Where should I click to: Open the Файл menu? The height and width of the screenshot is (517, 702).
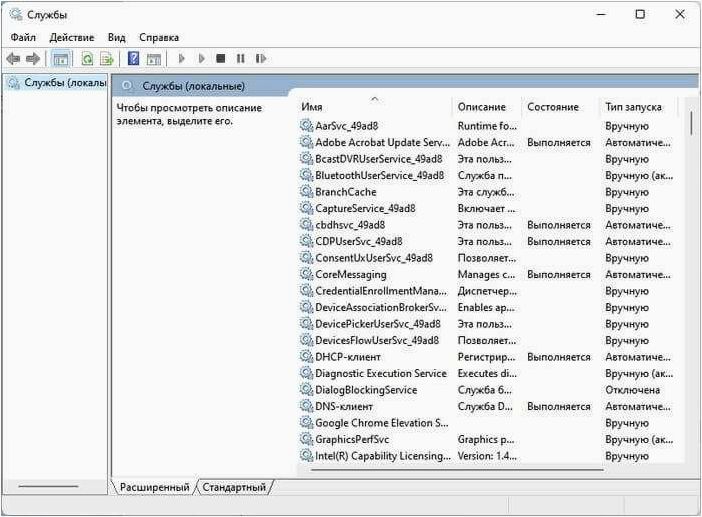point(23,38)
